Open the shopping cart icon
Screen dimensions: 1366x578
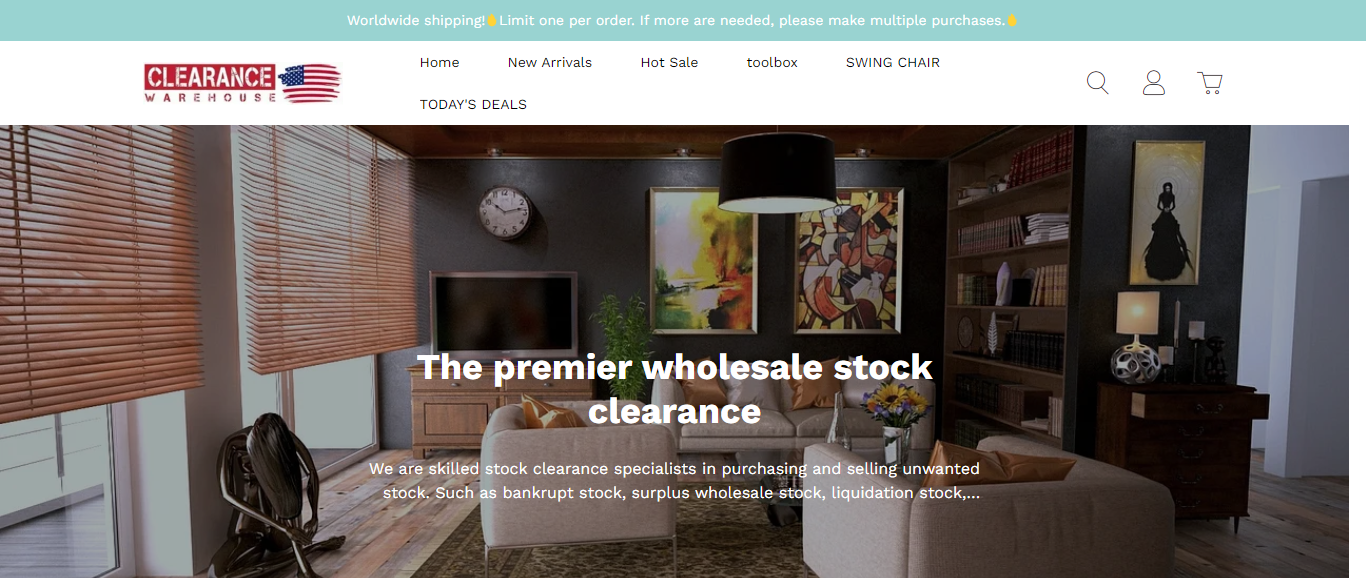coord(1210,83)
